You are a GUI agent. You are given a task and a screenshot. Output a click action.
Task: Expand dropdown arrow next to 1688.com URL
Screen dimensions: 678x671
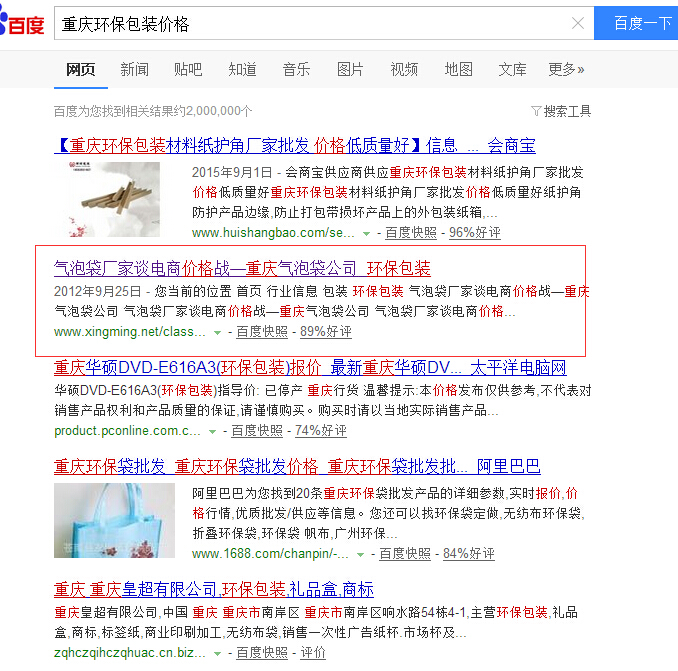click(360, 555)
